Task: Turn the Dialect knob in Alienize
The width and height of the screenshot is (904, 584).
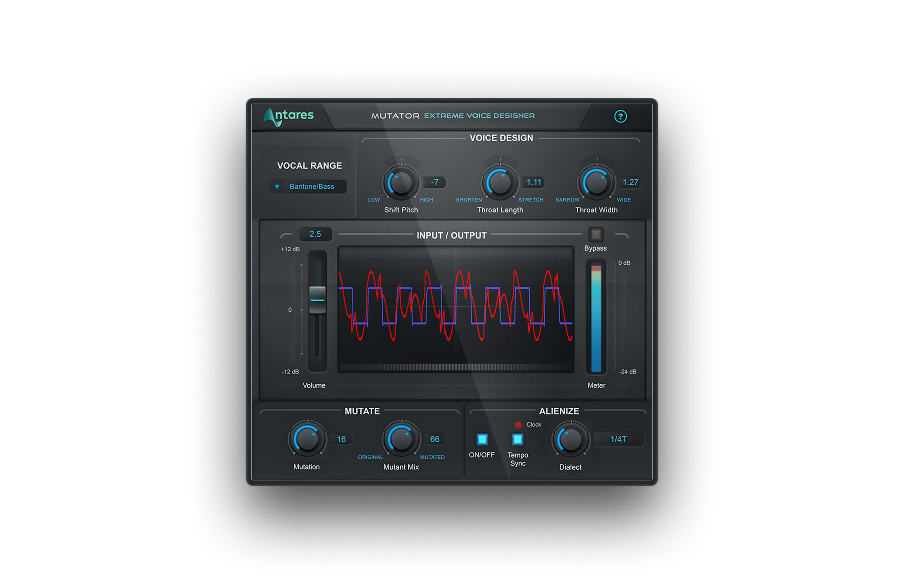Action: point(570,440)
